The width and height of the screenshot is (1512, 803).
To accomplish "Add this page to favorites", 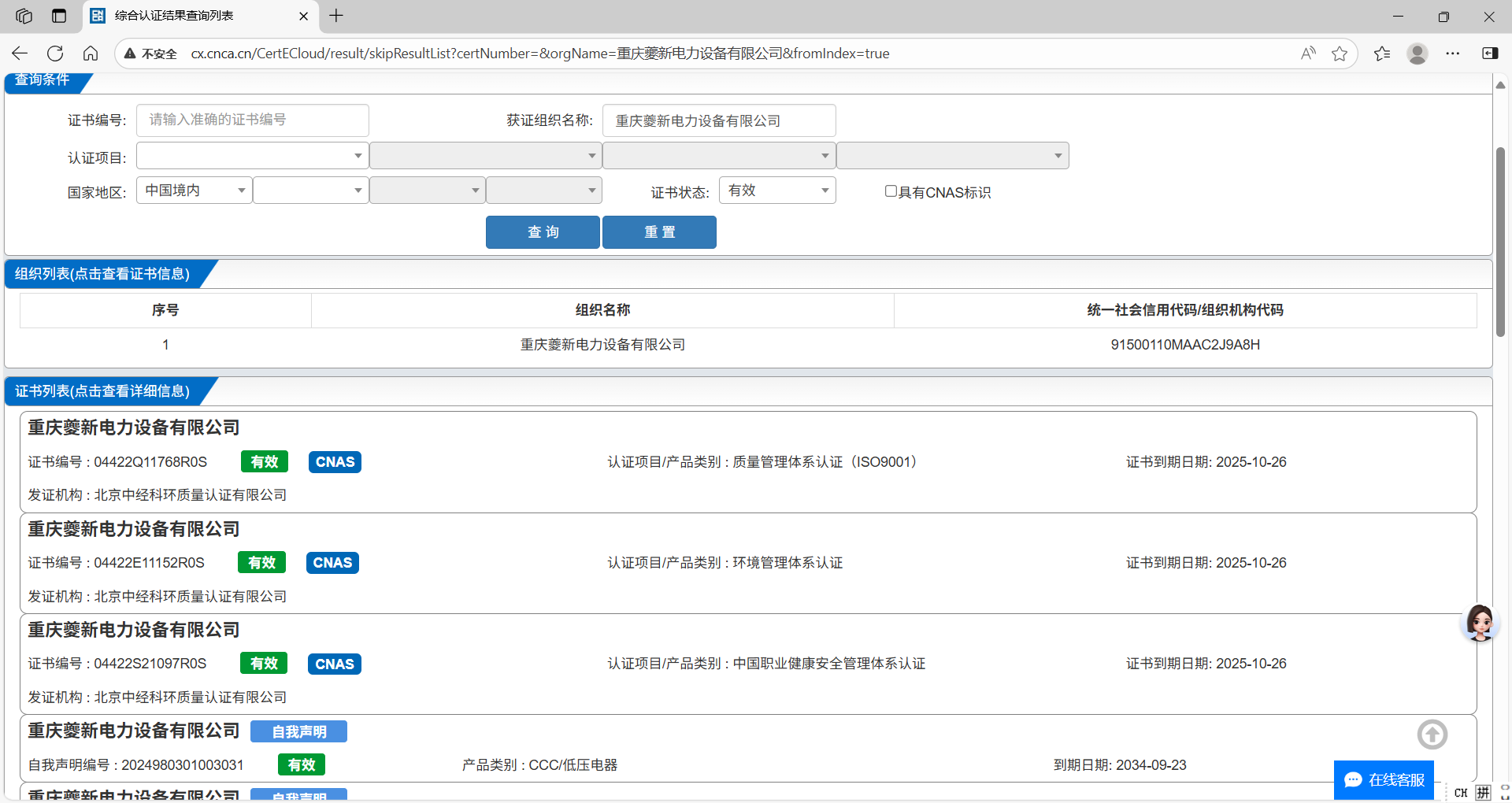I will click(1339, 54).
